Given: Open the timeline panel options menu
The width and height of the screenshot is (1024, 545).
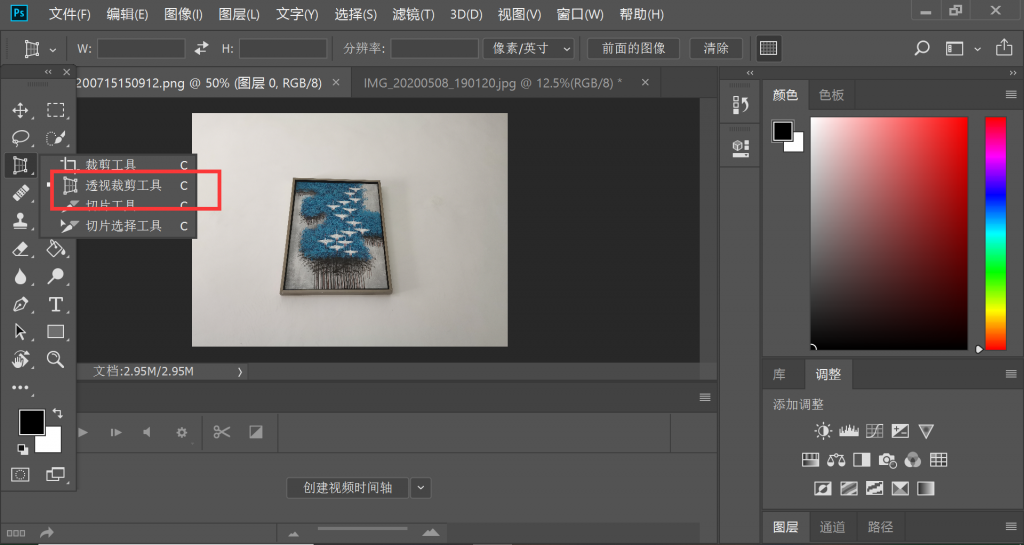Looking at the screenshot, I should (705, 397).
